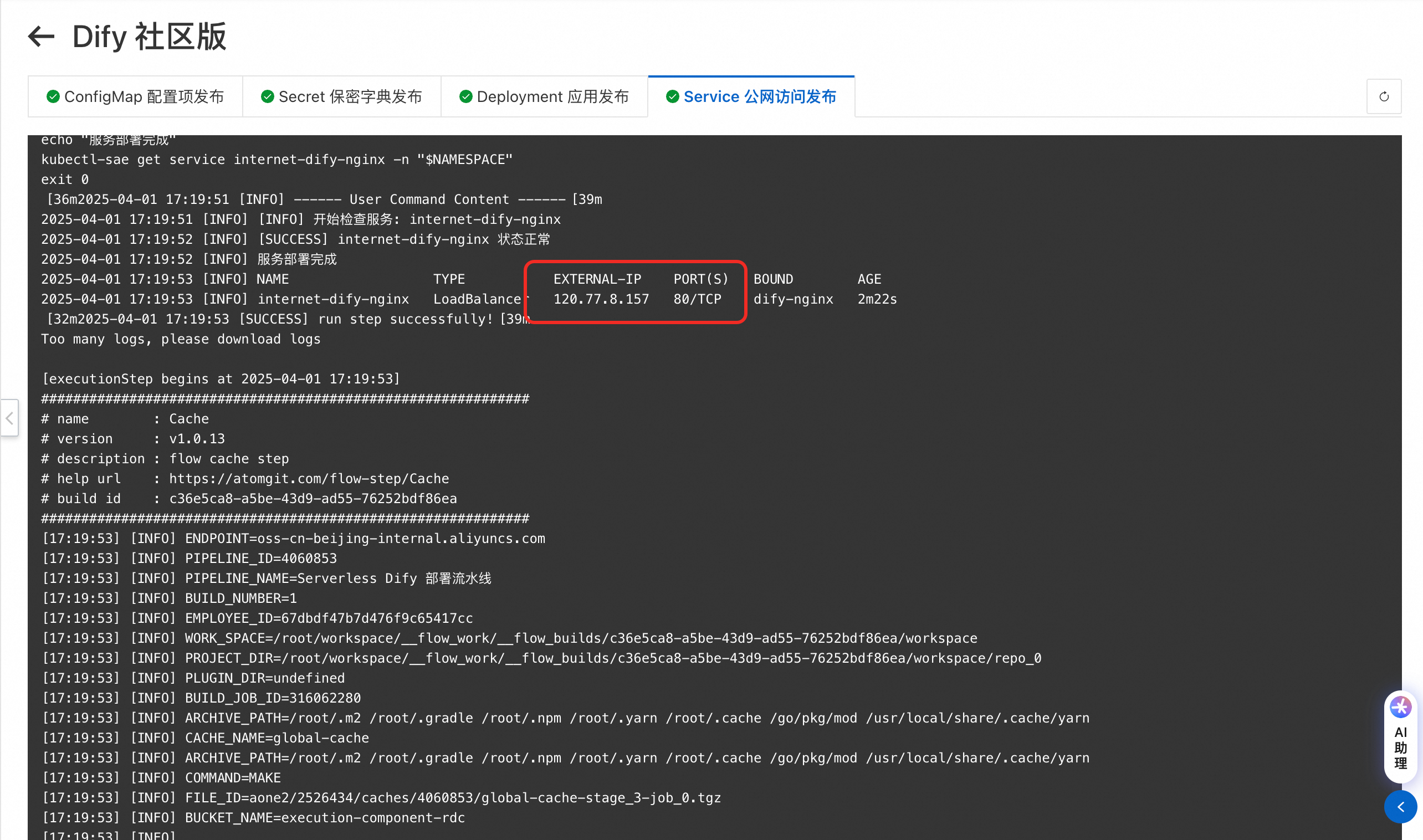Select the highlighted EXTERNAL-IP 120.77.8.157 value
The width and height of the screenshot is (1423, 840).
(x=601, y=299)
